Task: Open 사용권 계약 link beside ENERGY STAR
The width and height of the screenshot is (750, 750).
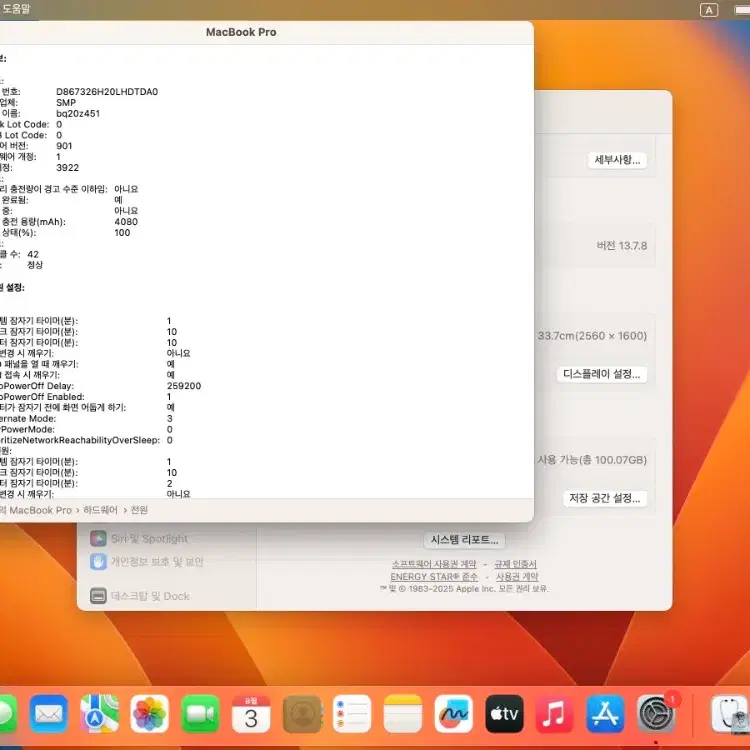Action: tap(517, 577)
